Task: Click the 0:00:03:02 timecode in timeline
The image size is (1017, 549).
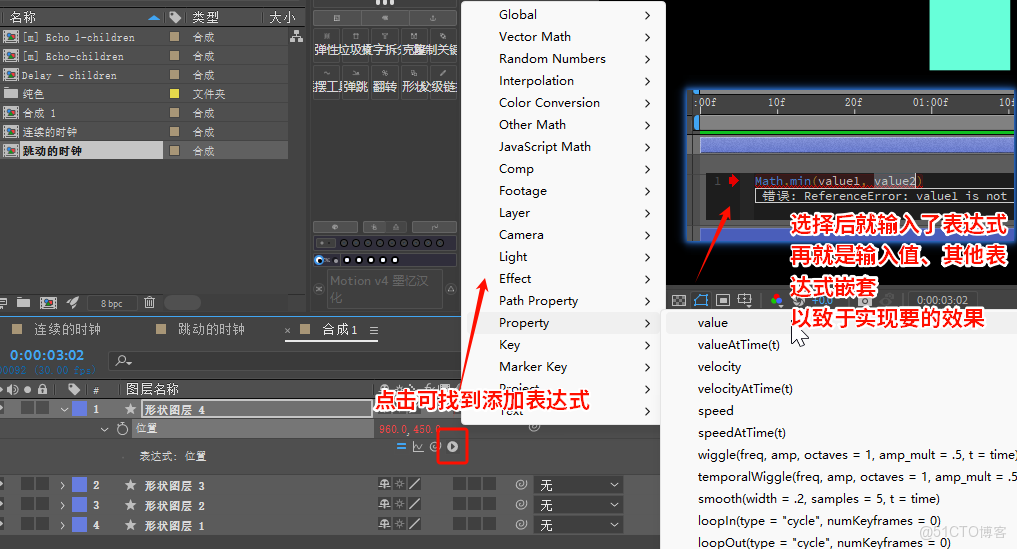Action: point(47,355)
